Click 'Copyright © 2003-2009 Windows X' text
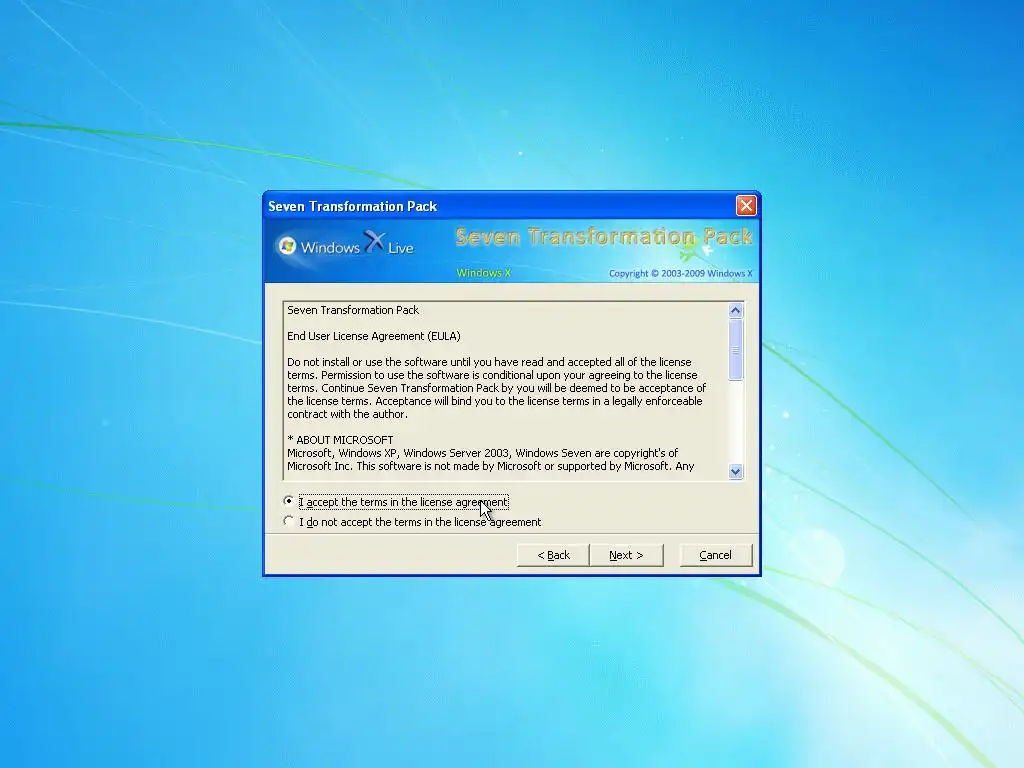The image size is (1024, 768). click(x=680, y=274)
